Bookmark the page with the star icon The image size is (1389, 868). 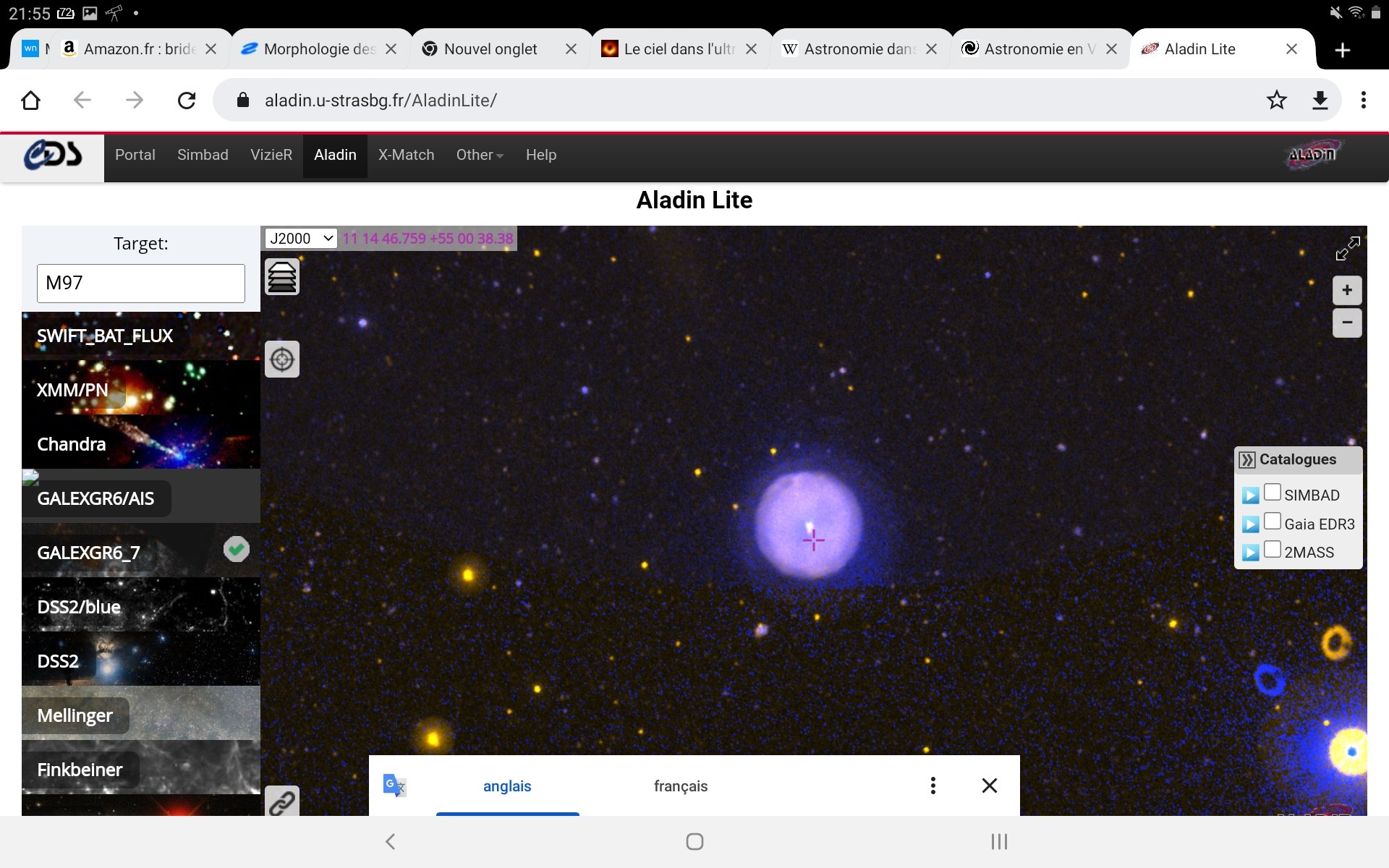(x=1277, y=100)
